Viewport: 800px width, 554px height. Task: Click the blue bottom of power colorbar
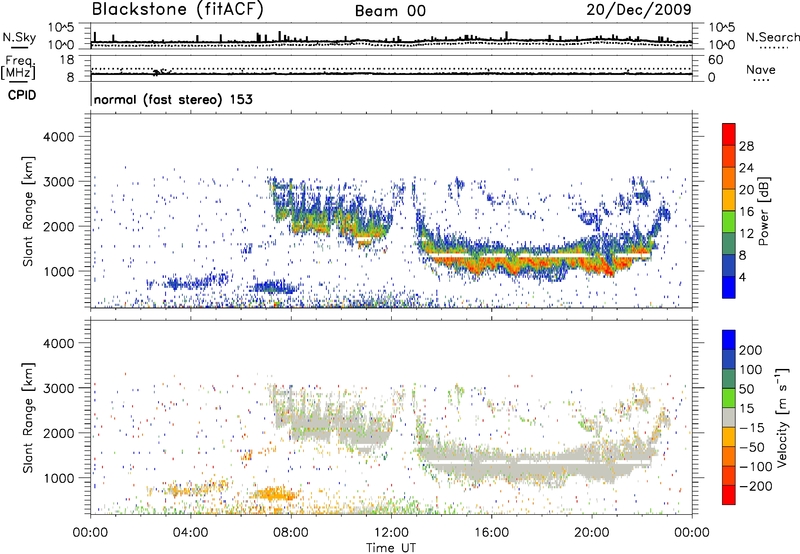click(x=729, y=287)
